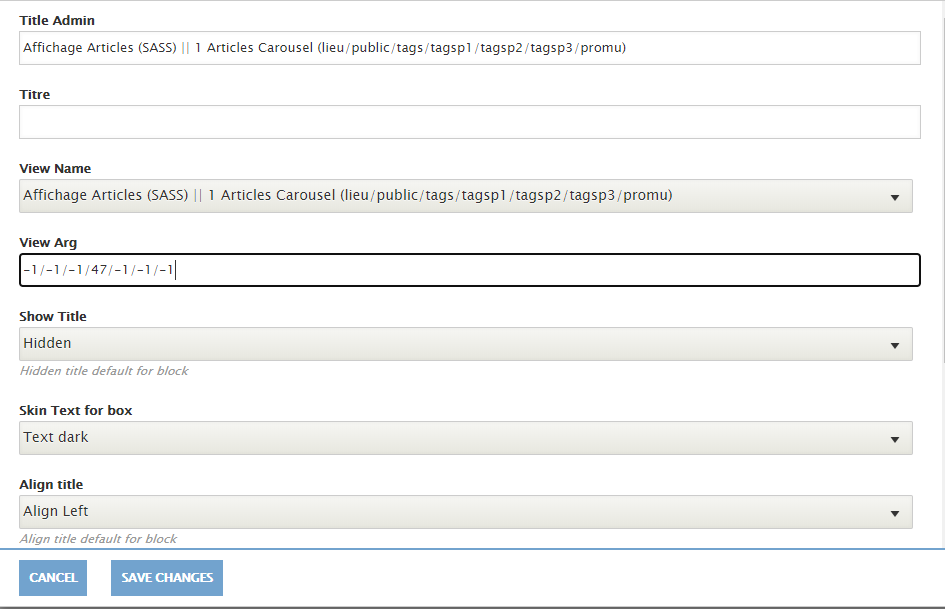Click the View Arg label
945x609 pixels.
48,242
